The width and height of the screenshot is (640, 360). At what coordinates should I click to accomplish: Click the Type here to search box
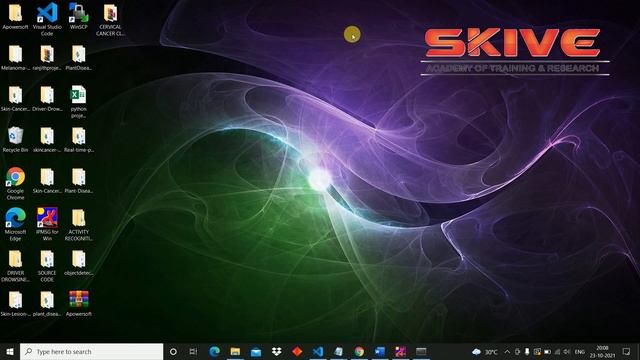click(91, 351)
